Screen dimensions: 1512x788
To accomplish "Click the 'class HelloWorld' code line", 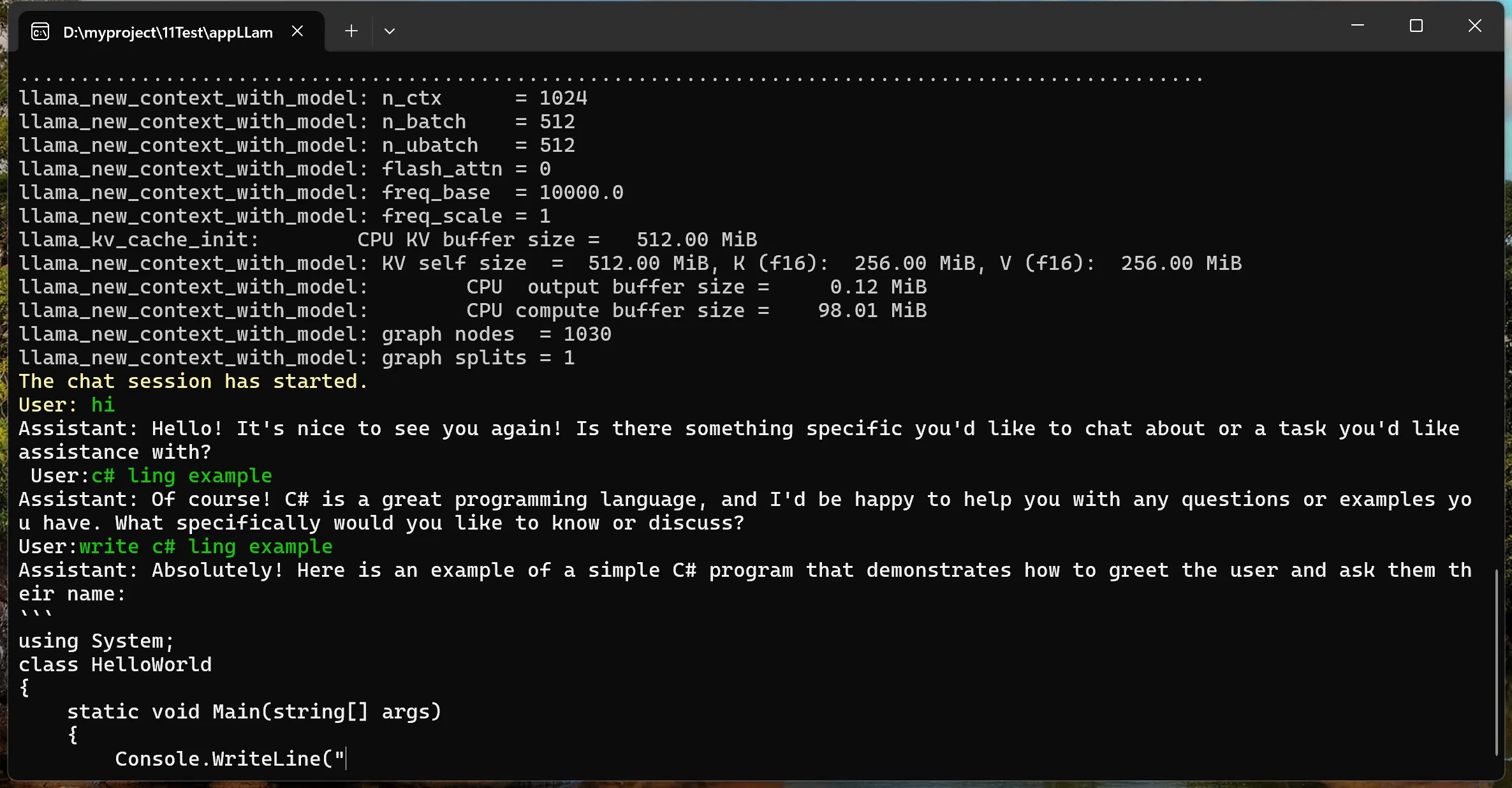I will coord(115,665).
